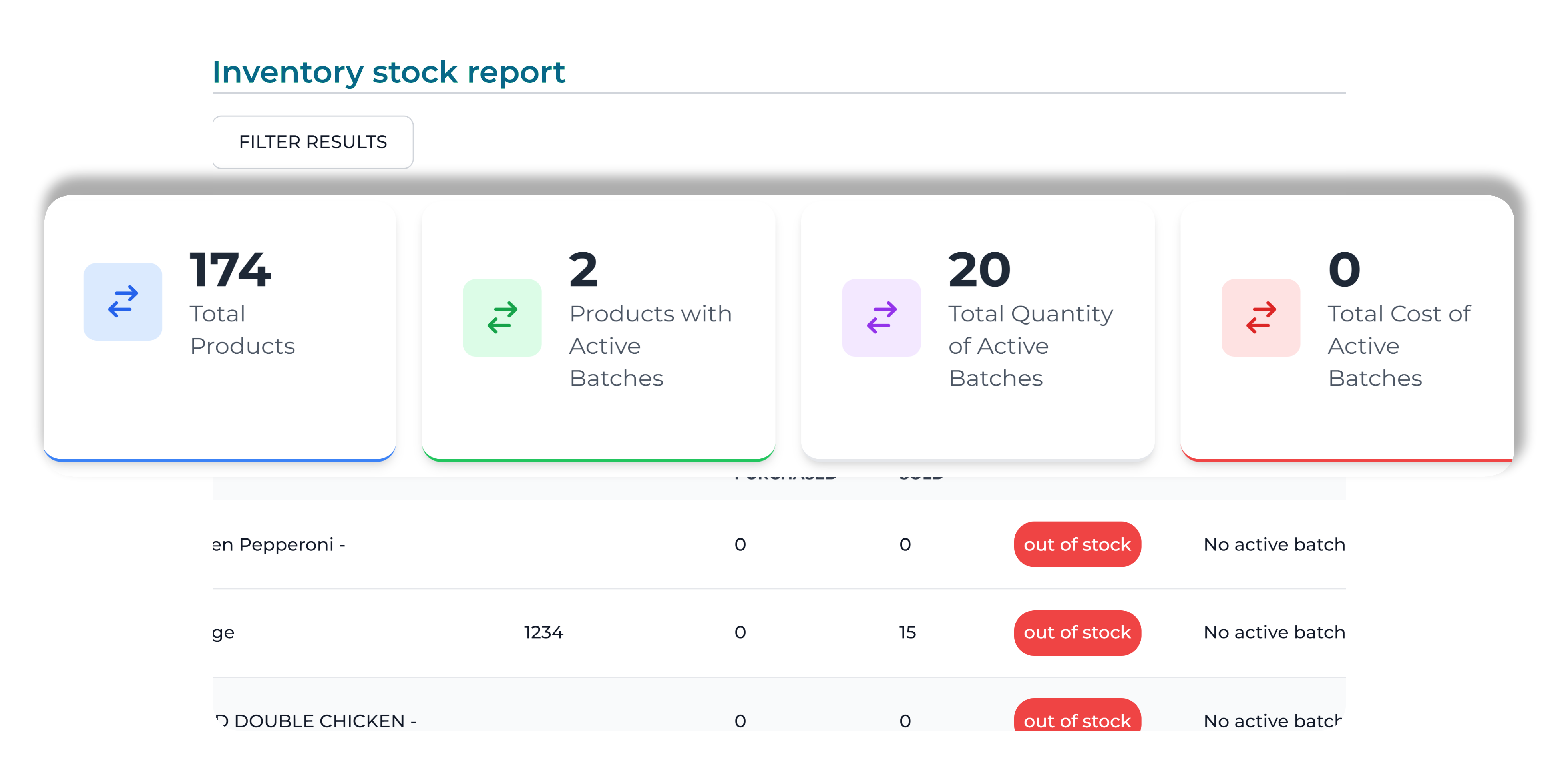This screenshot has height=761, width=1568.
Task: Select the 0 total cost value
Action: [x=1344, y=270]
